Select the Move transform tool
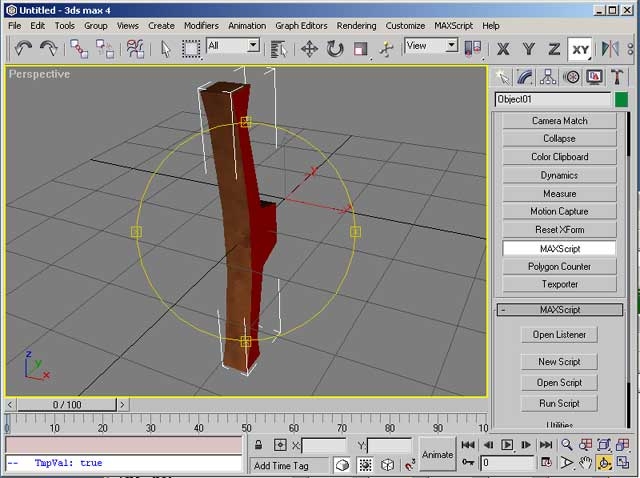 click(x=310, y=48)
